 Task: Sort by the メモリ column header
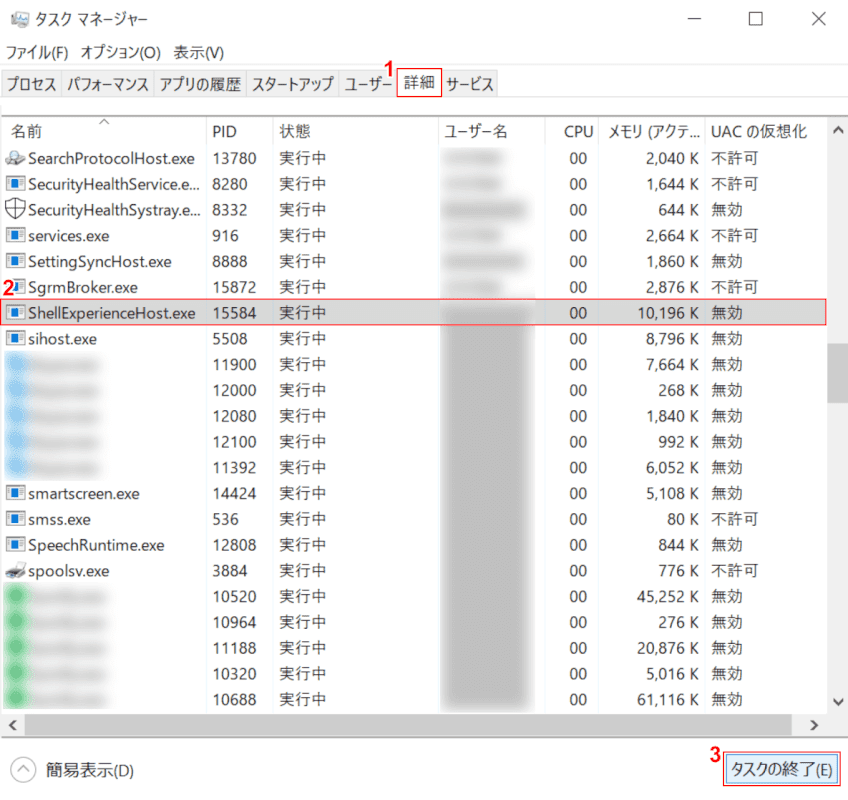click(x=652, y=131)
